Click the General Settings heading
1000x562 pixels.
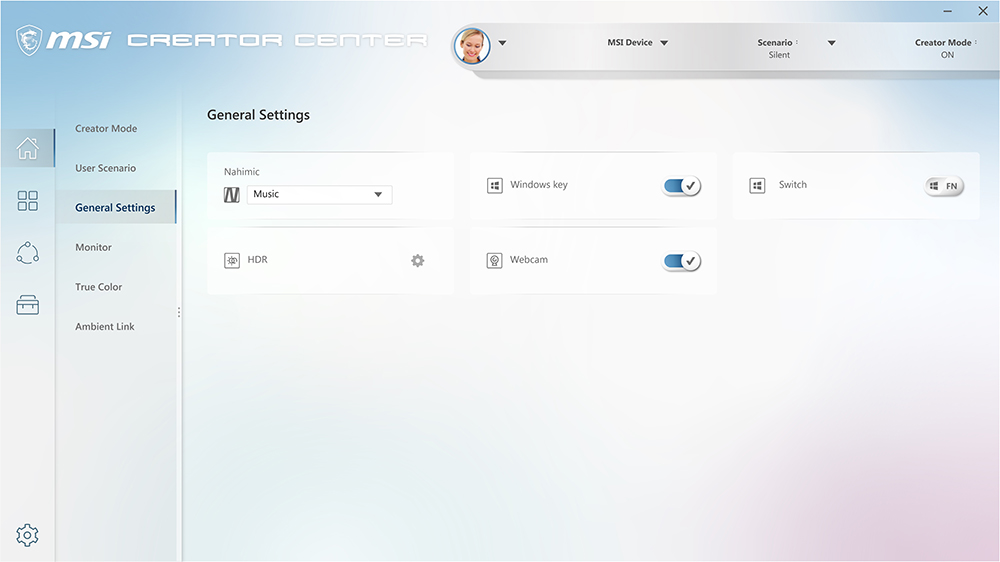pyautogui.click(x=258, y=115)
